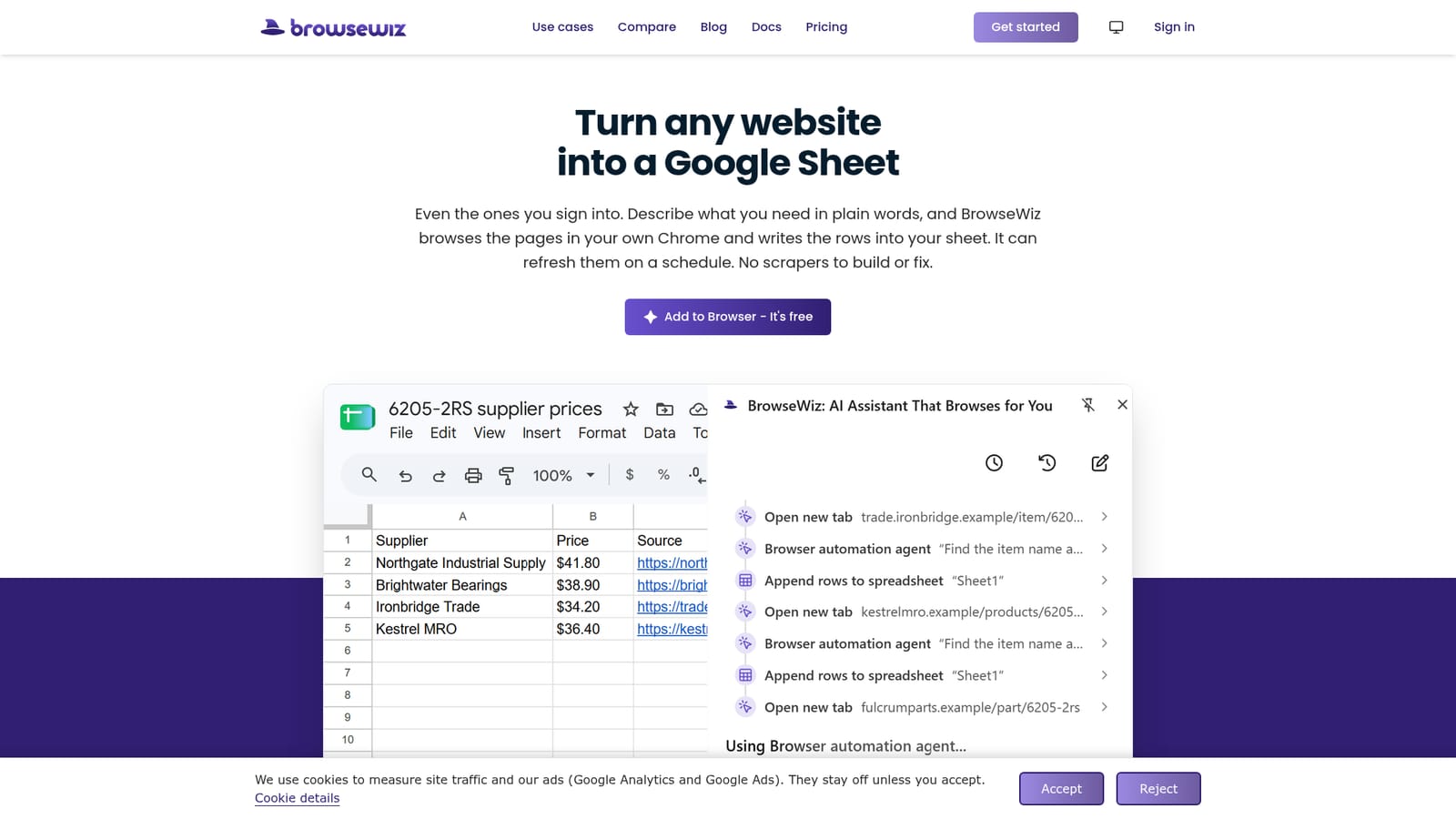
Task: Open the https://north source link
Action: click(x=672, y=563)
